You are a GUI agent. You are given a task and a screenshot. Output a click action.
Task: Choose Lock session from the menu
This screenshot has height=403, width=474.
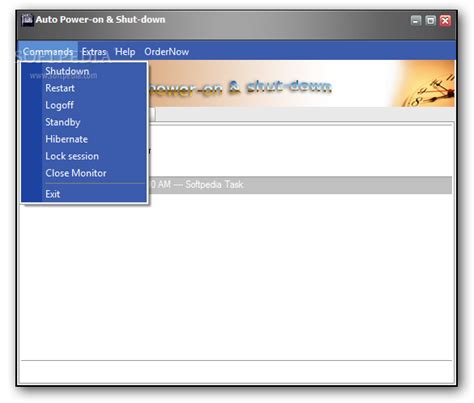pyautogui.click(x=85, y=156)
